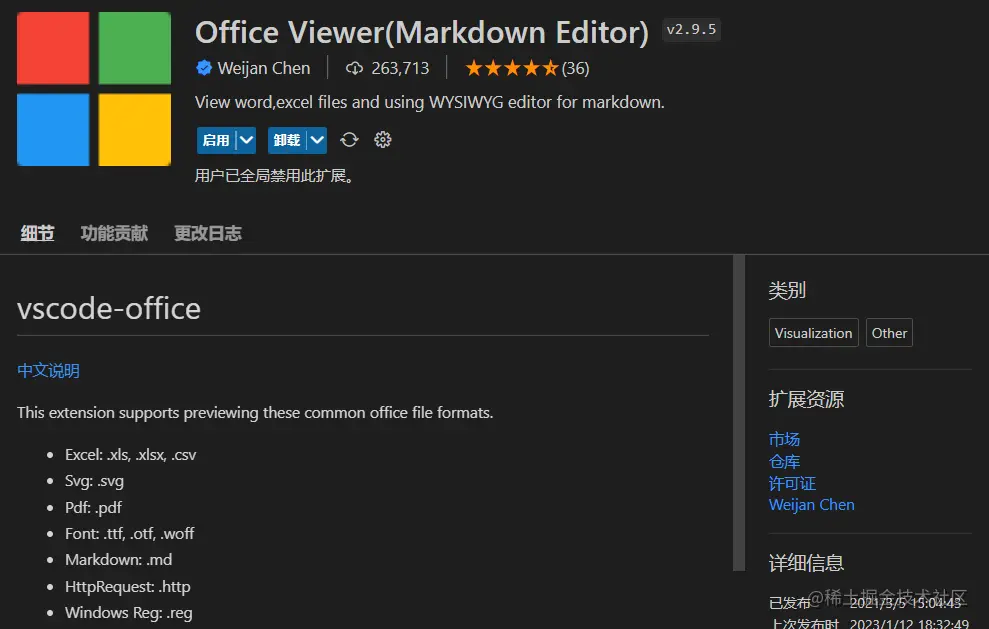This screenshot has height=629, width=989.
Task: Click the 启用 (Enable) button
Action: (x=216, y=140)
